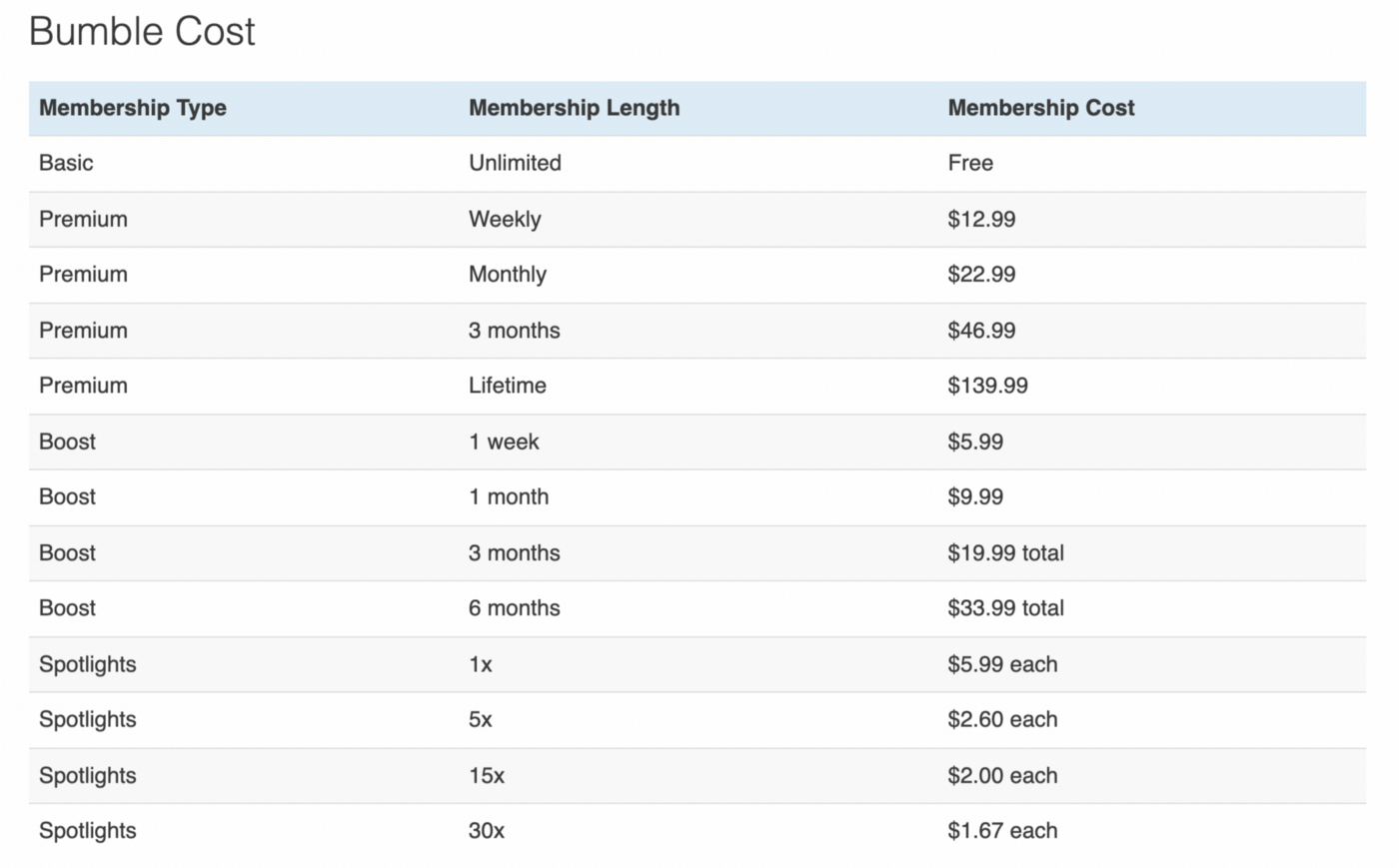
Task: Select the $5.99 each Spotlights price
Action: 1002,664
